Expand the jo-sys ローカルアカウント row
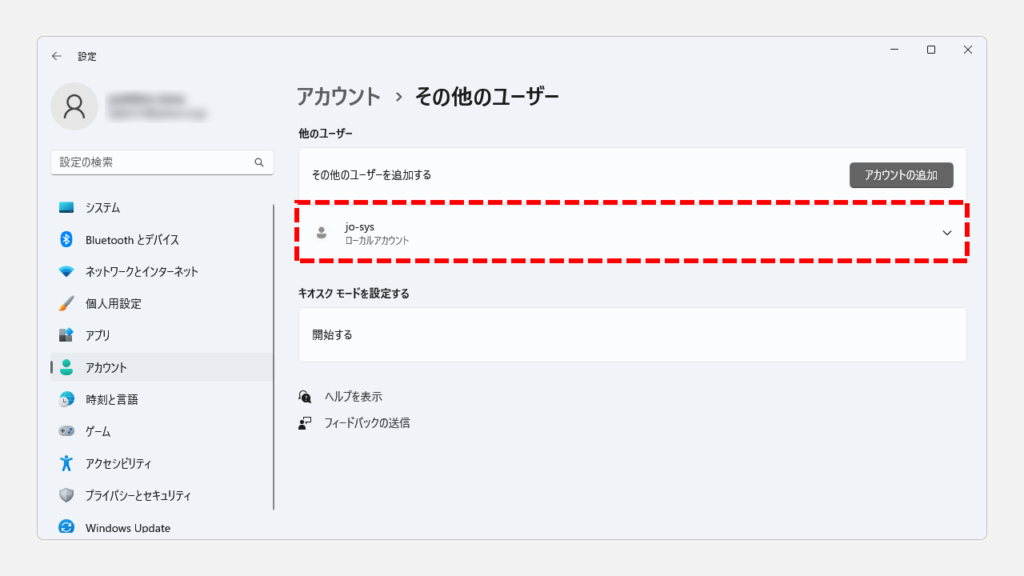The width and height of the screenshot is (1024, 576). (x=632, y=232)
